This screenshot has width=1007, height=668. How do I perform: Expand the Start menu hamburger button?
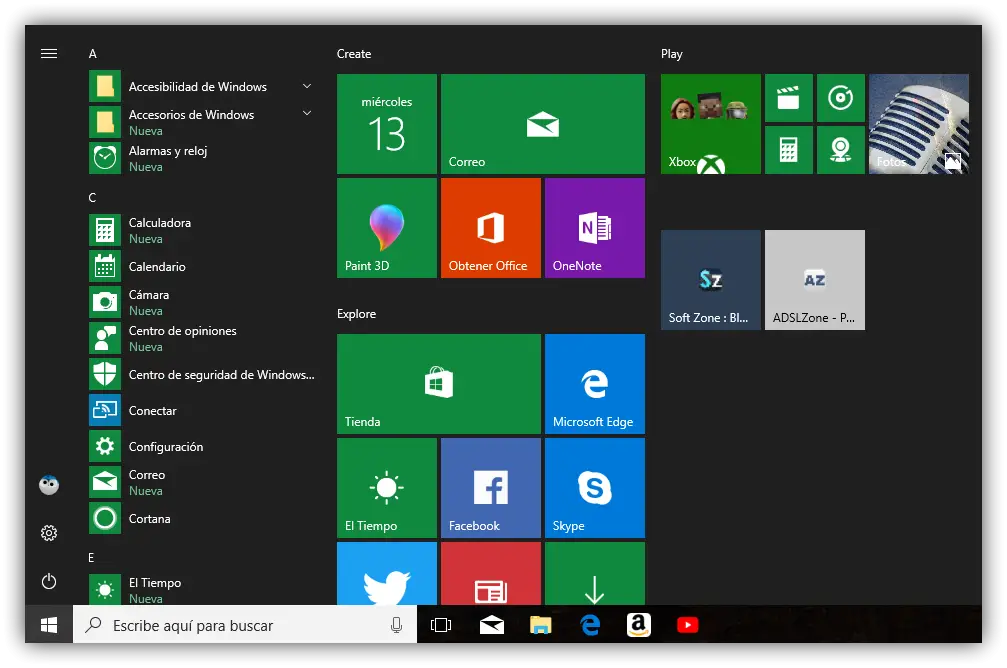pos(48,54)
